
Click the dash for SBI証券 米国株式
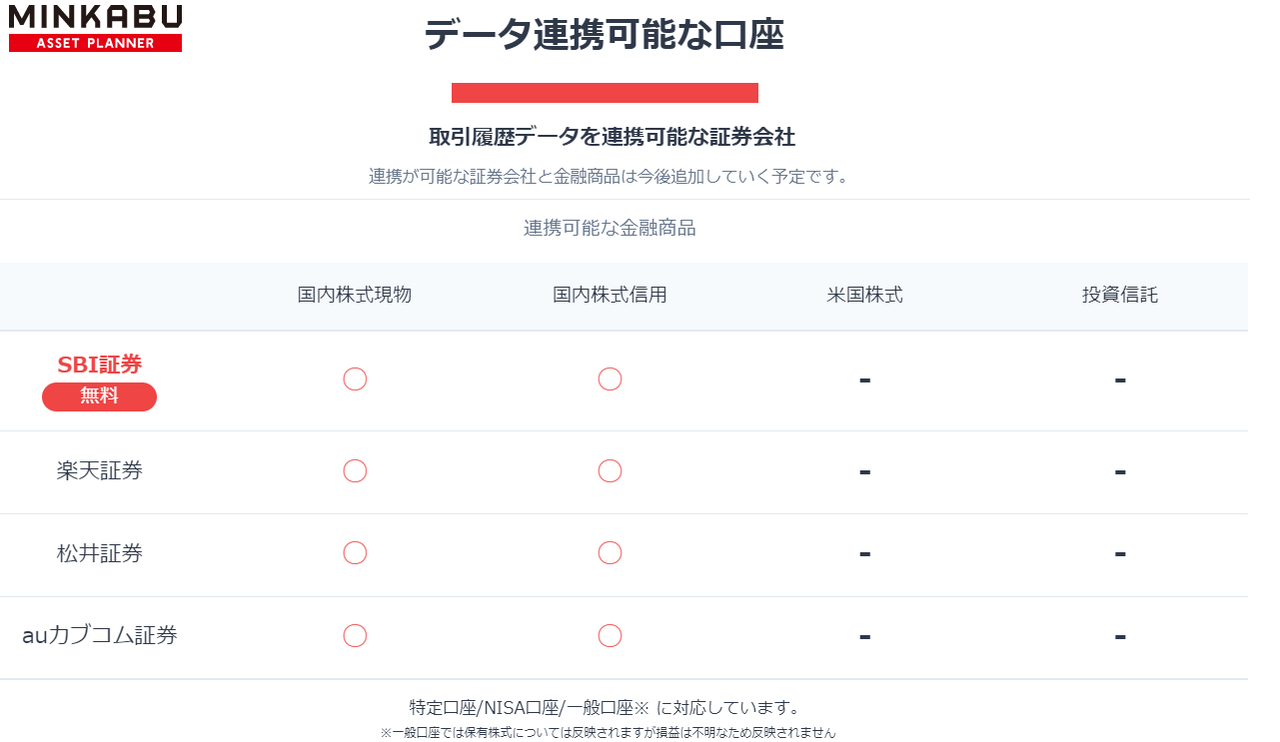click(865, 380)
